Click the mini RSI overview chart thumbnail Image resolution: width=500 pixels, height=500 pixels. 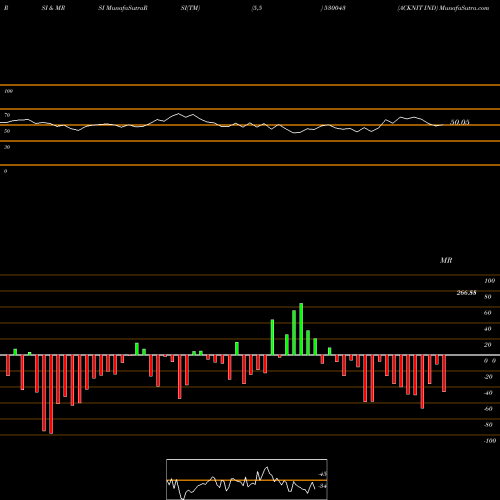247,479
